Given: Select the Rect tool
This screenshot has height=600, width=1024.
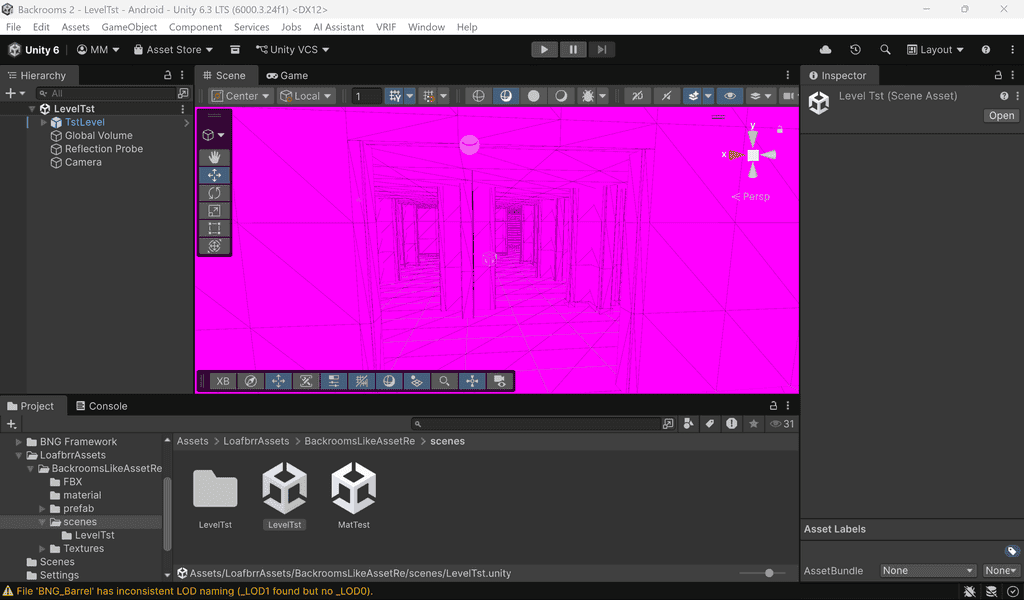Looking at the screenshot, I should point(214,228).
